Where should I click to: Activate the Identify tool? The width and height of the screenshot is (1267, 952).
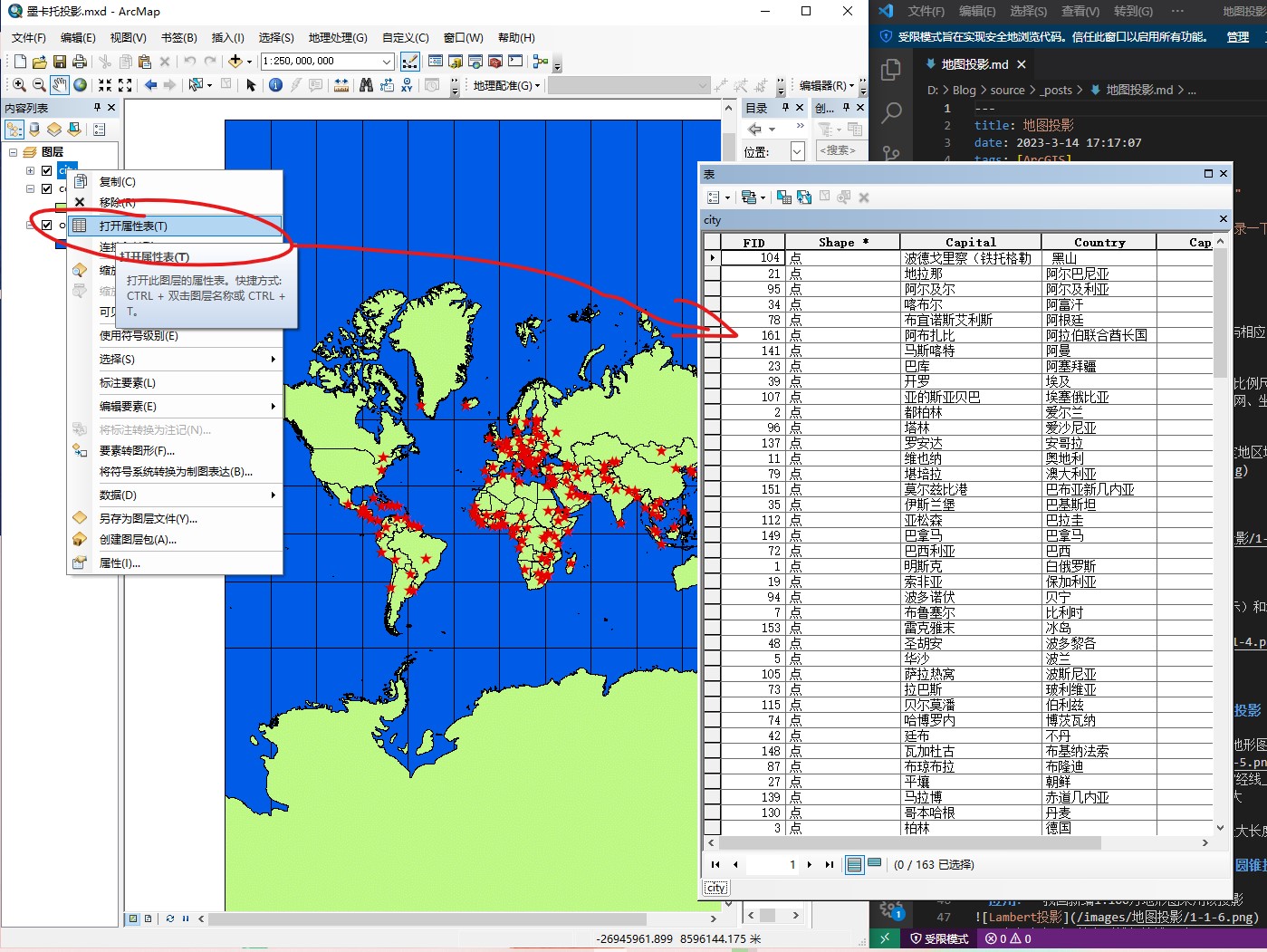(x=275, y=85)
